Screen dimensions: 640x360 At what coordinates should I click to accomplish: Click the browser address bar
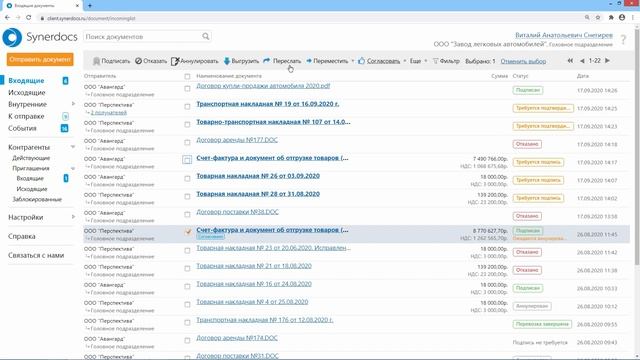[x=310, y=18]
